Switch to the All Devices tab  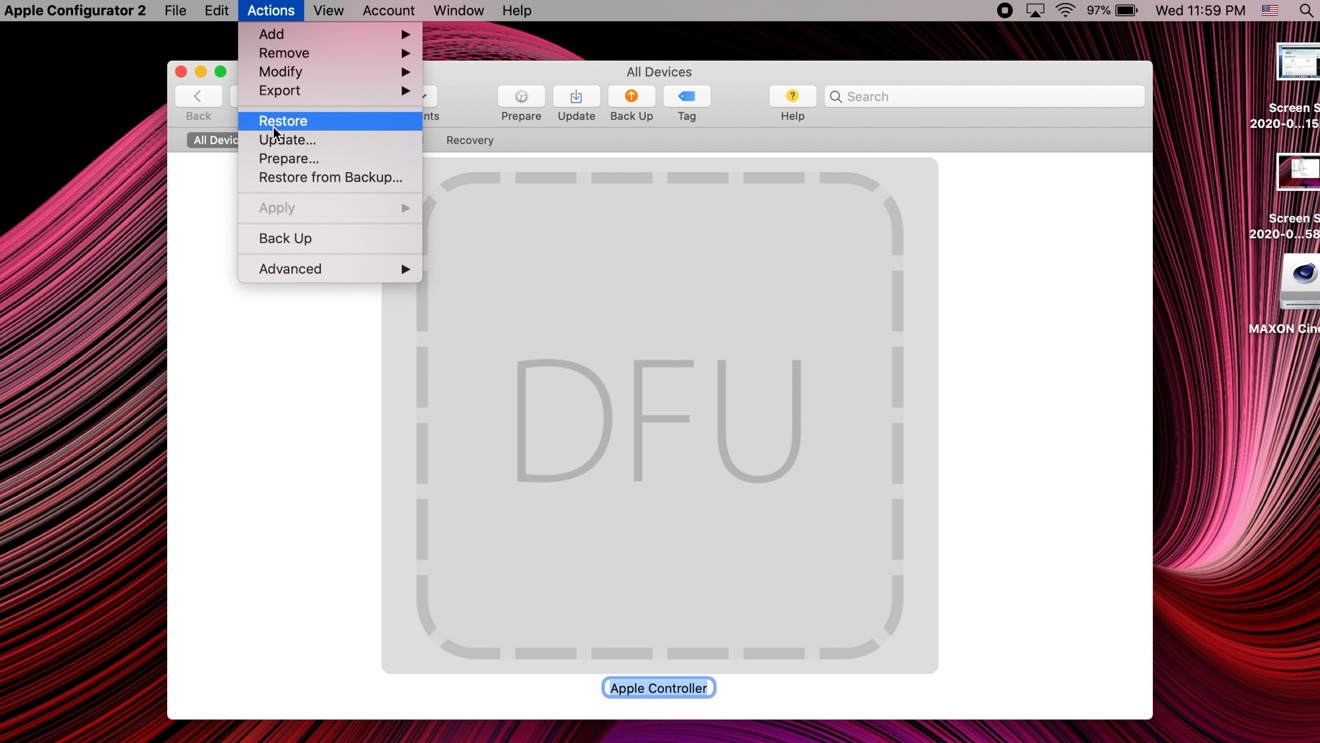pos(213,140)
